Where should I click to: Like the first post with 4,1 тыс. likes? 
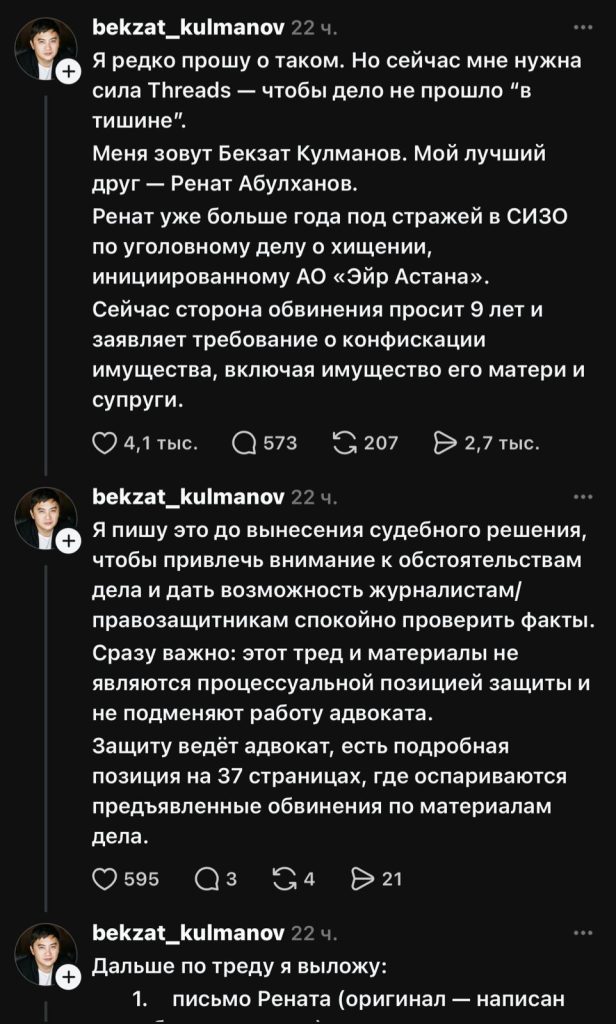(x=105, y=442)
